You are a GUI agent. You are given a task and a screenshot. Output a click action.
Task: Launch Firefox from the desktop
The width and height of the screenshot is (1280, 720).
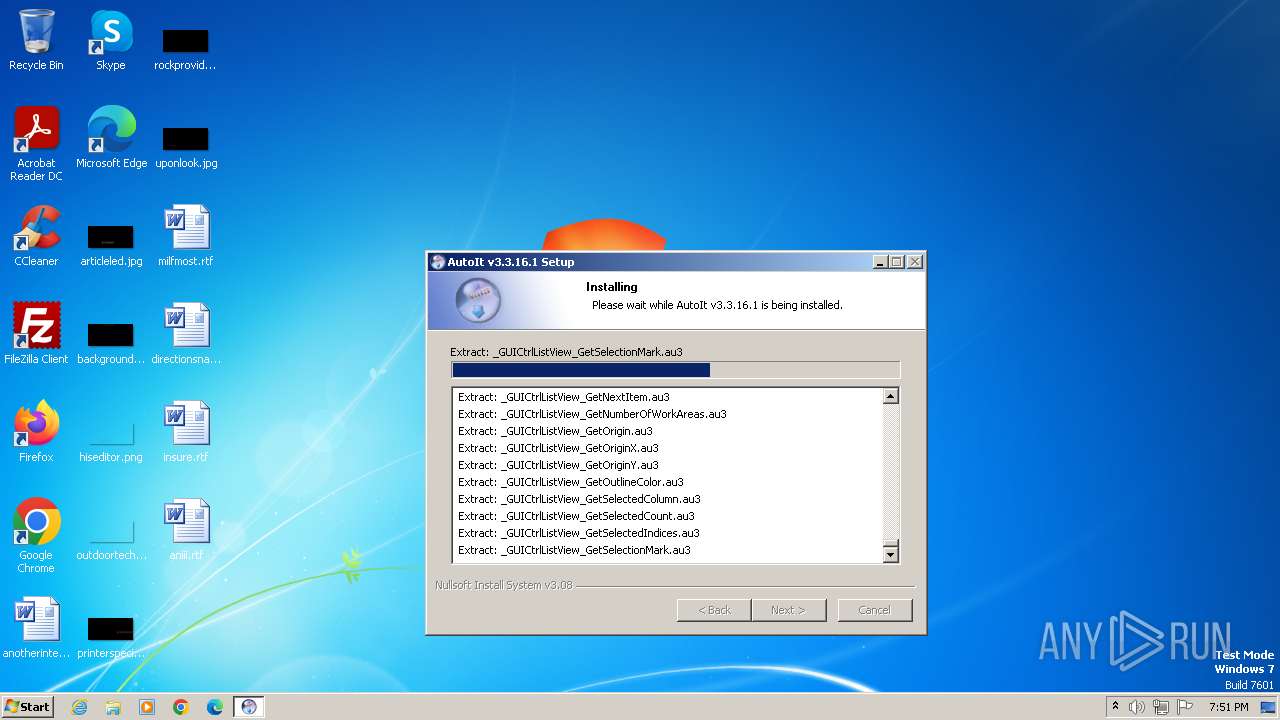pyautogui.click(x=36, y=432)
